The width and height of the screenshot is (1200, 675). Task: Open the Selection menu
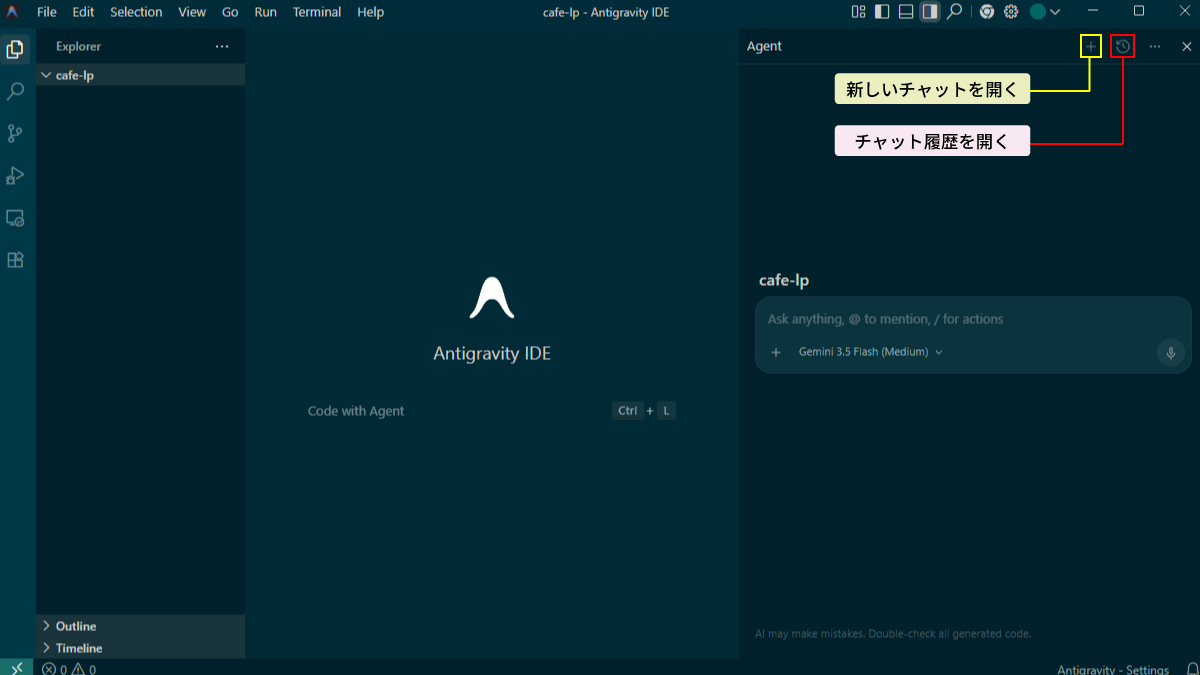click(136, 12)
